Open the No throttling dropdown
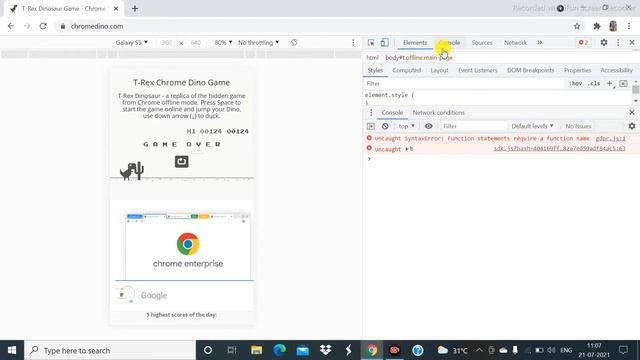Viewport: 640px width, 360px height. tap(258, 42)
